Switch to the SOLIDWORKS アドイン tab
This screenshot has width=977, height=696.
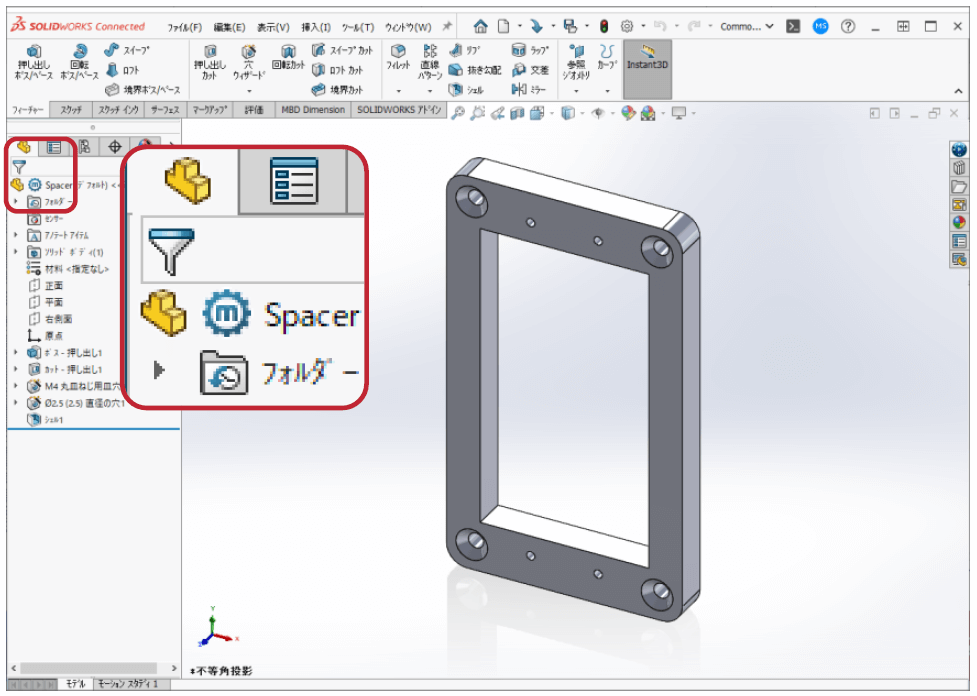pyautogui.click(x=399, y=110)
